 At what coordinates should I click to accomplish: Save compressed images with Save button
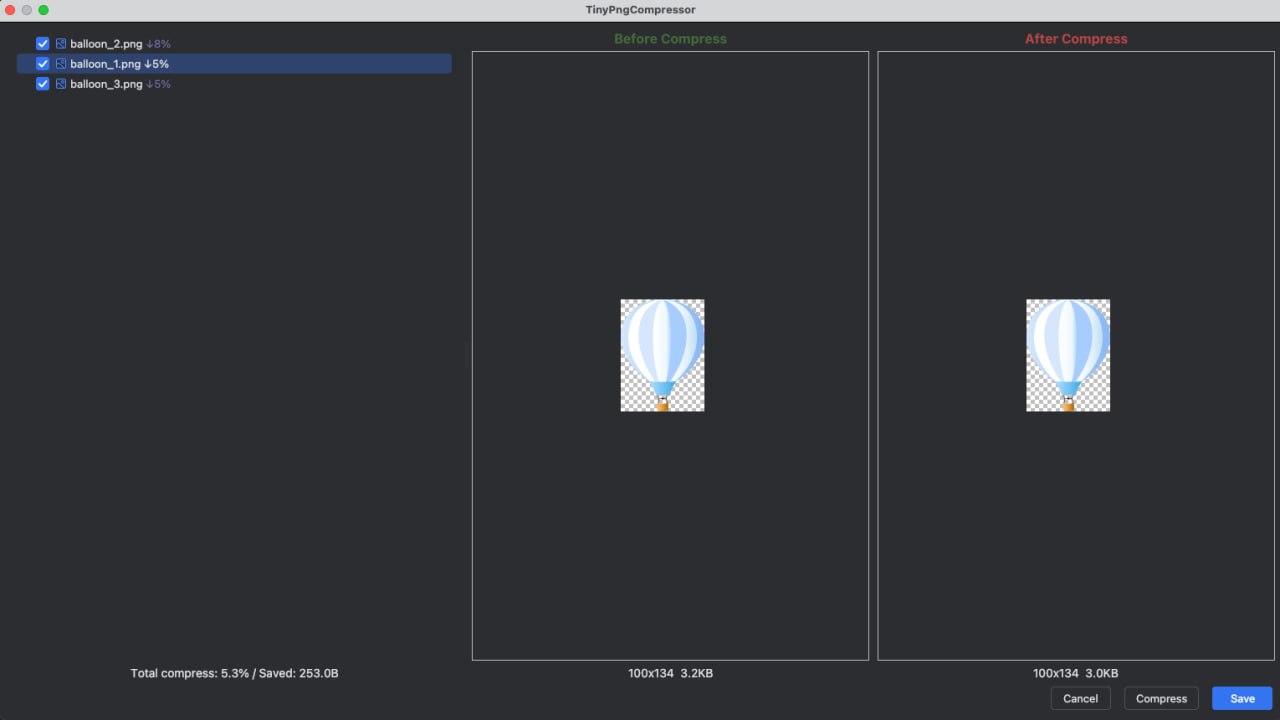[1242, 699]
